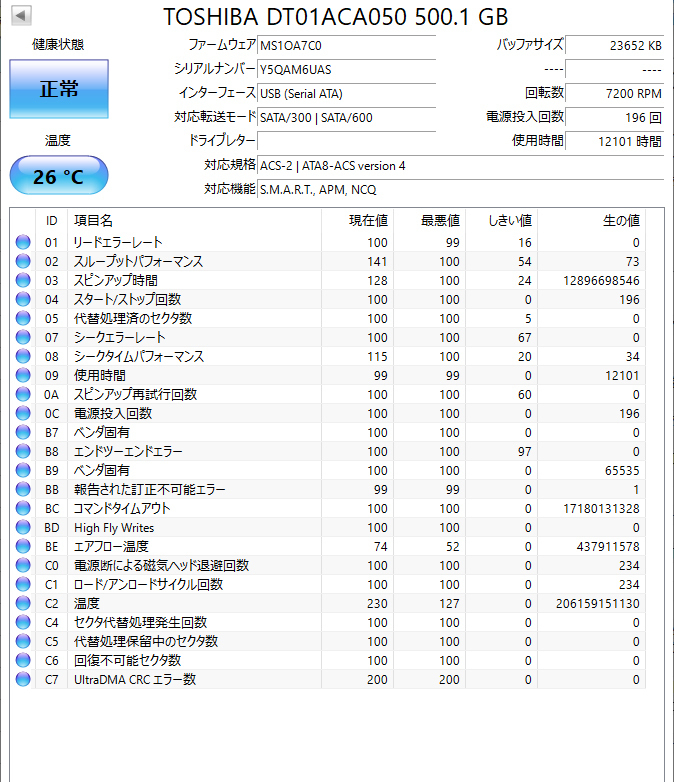674x782 pixels.
Task: Click status icon for ID 07 row
Action: [x=23, y=337]
